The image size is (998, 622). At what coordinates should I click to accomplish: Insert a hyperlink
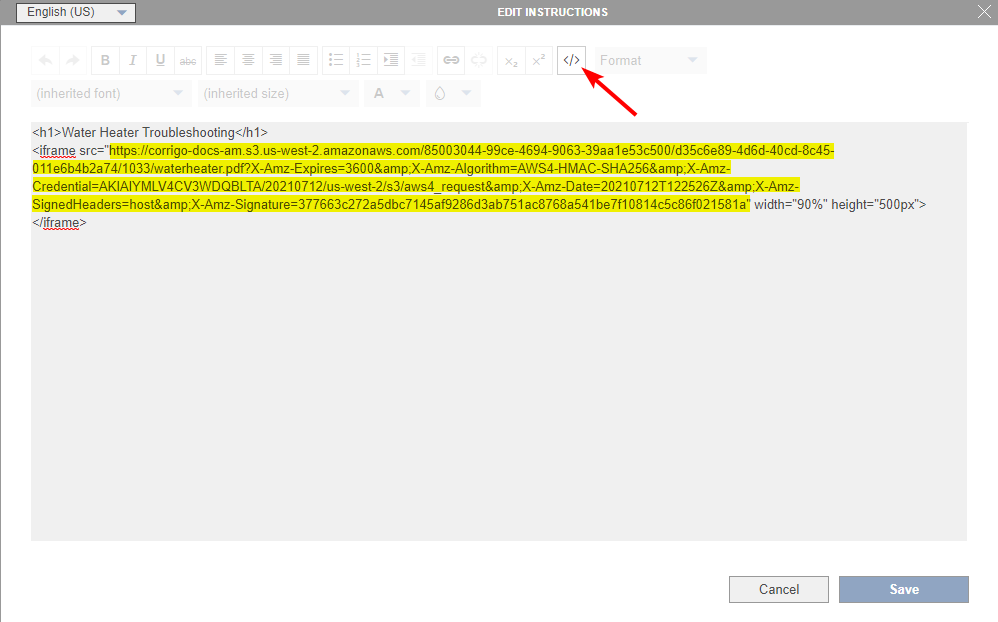451,60
